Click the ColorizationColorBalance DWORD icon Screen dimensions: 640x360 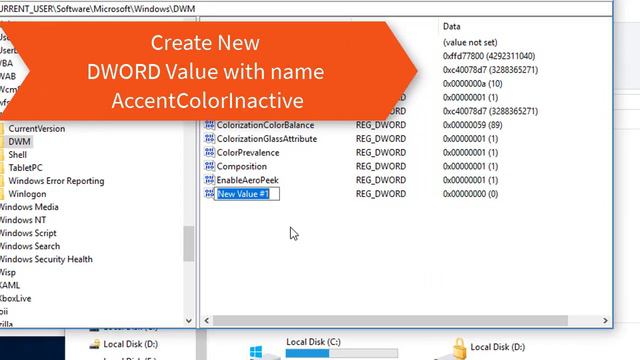(209, 125)
